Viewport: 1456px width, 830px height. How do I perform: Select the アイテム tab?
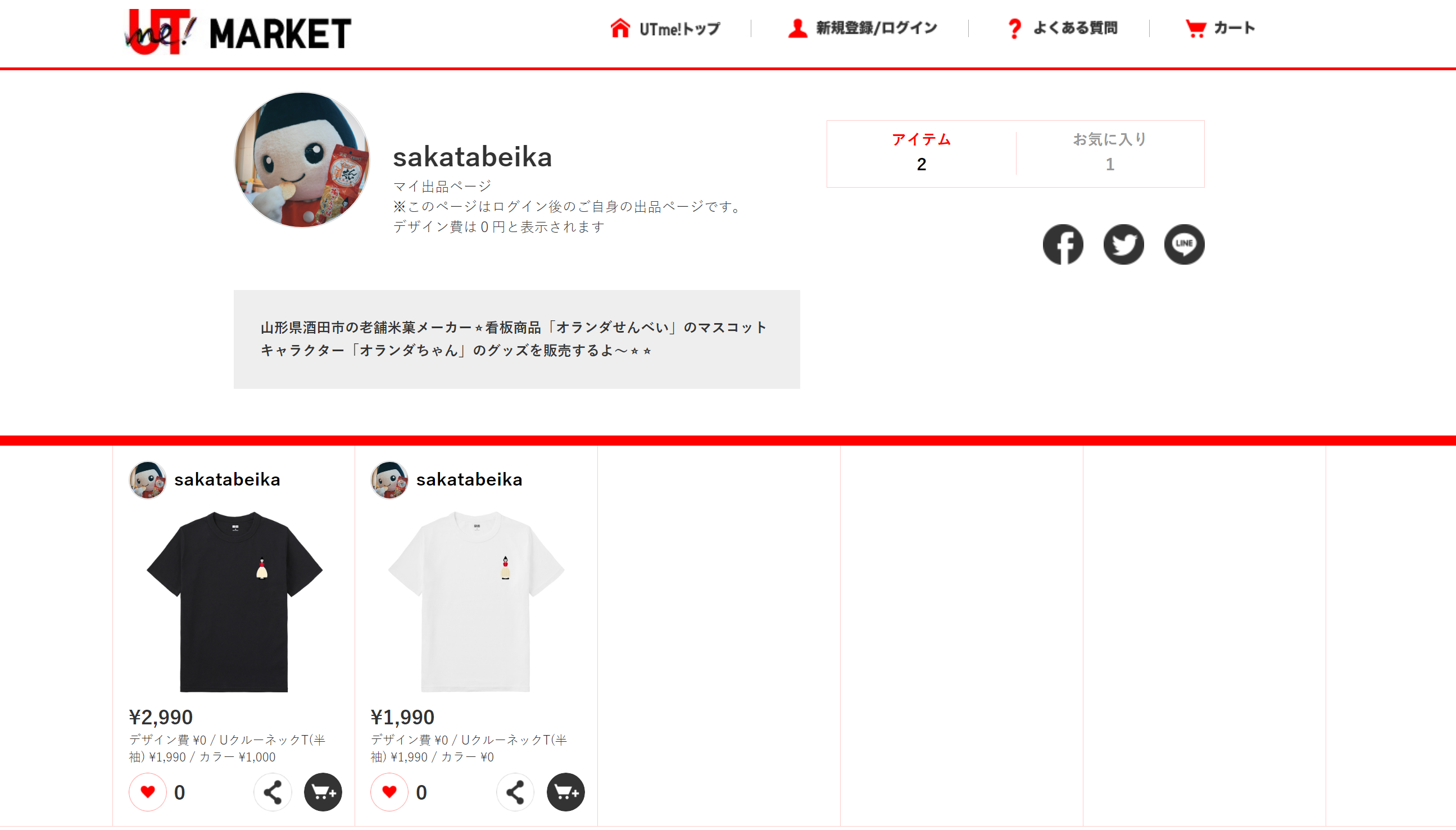pos(922,153)
